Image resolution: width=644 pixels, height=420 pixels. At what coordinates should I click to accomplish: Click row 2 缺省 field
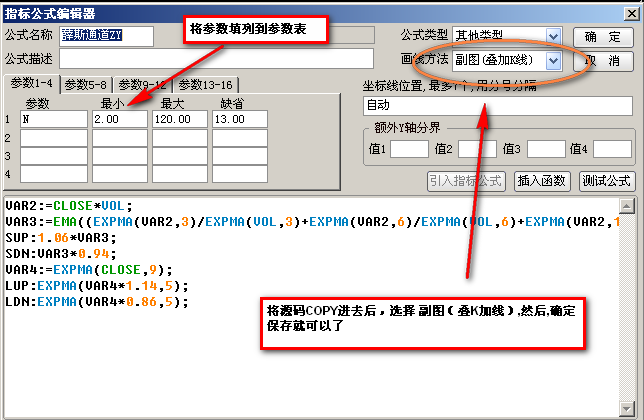(240, 138)
